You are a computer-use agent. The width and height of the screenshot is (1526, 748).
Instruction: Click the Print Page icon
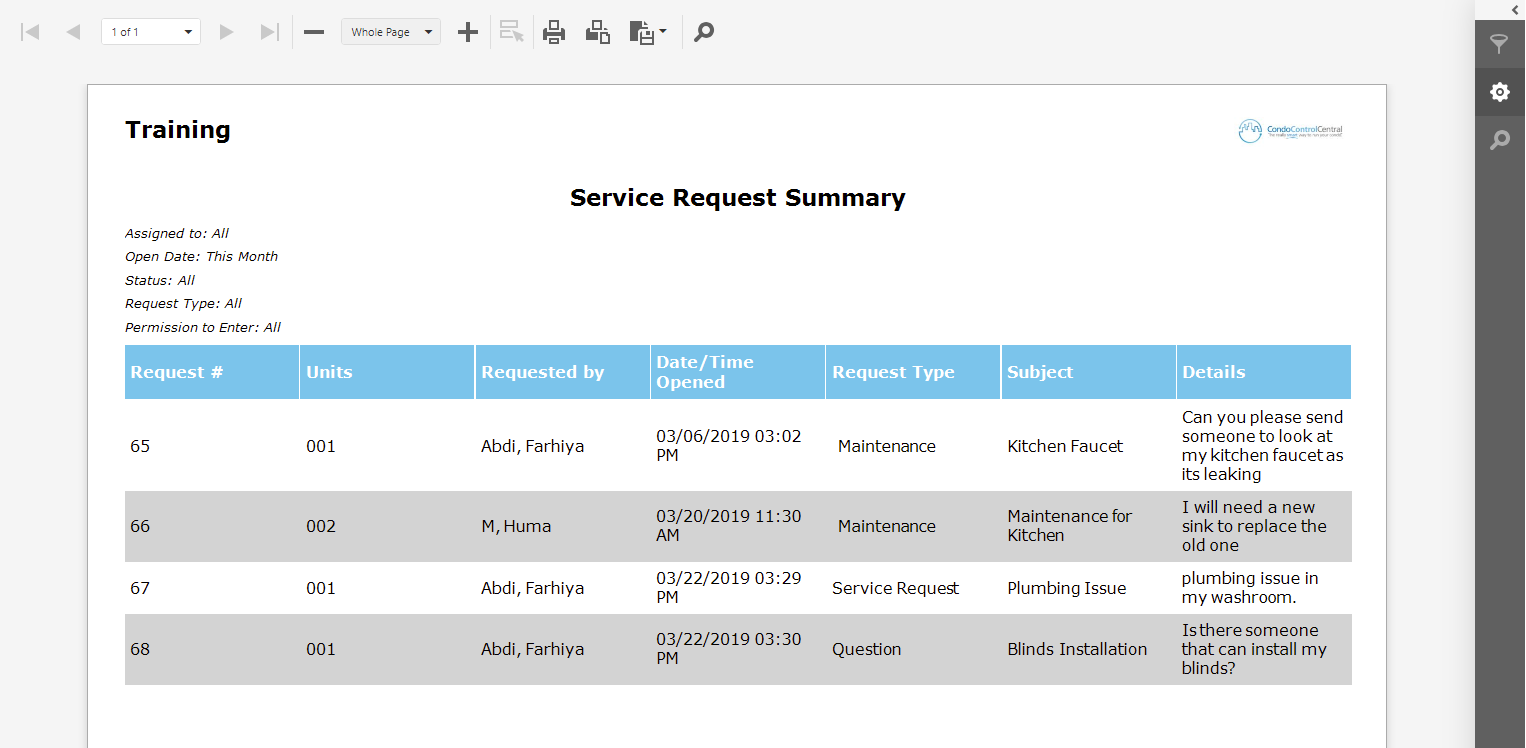point(598,31)
